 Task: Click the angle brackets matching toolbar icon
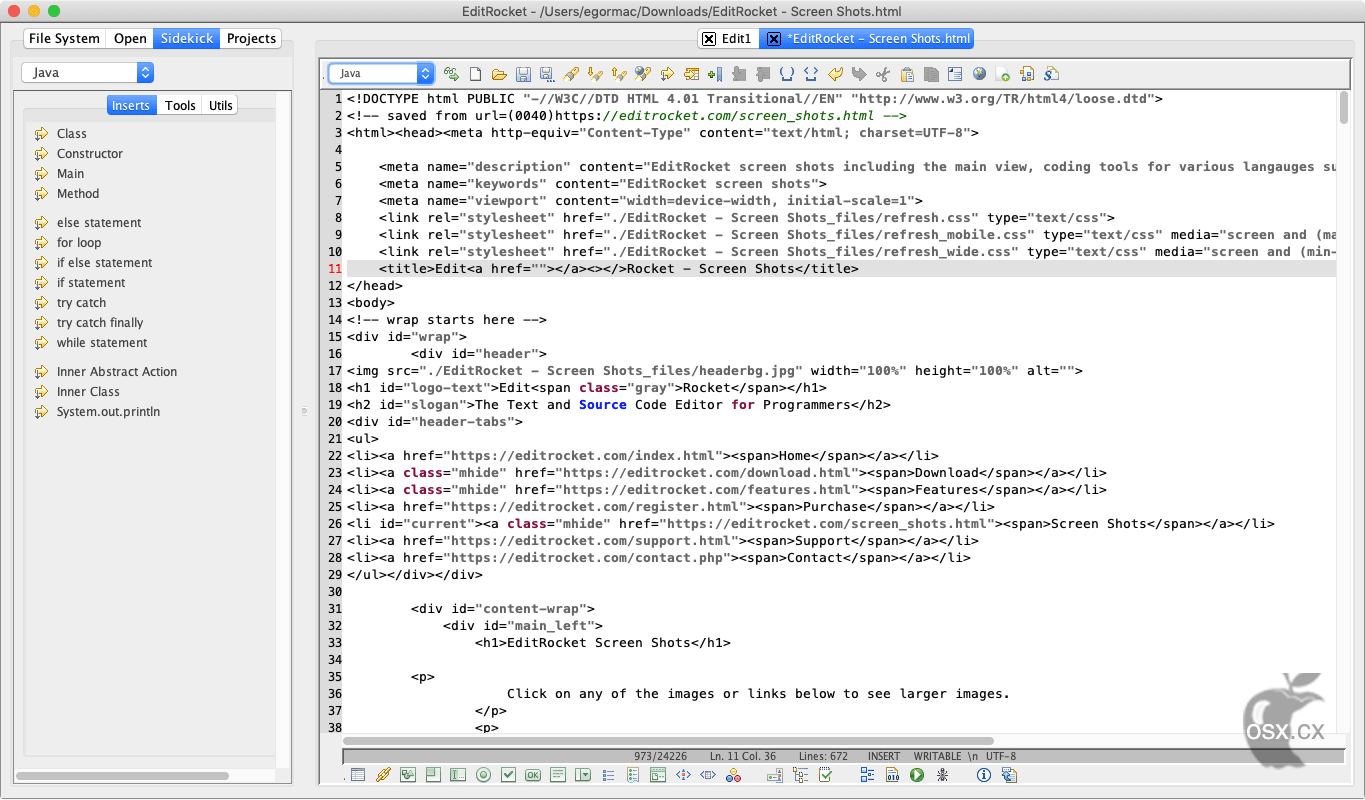pos(811,74)
